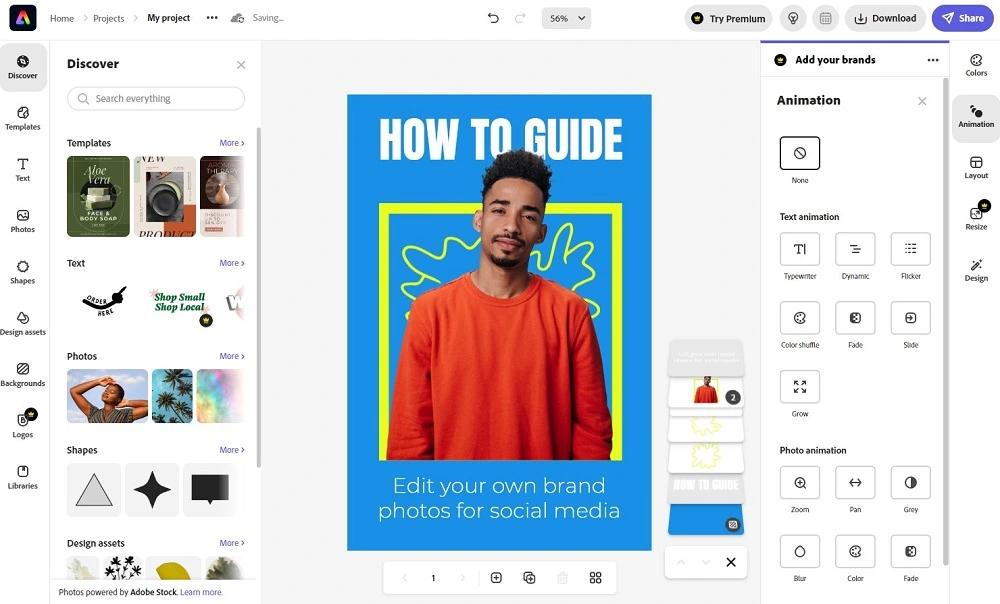Apply the Color shuffle animation
1000x604 pixels.
point(799,316)
